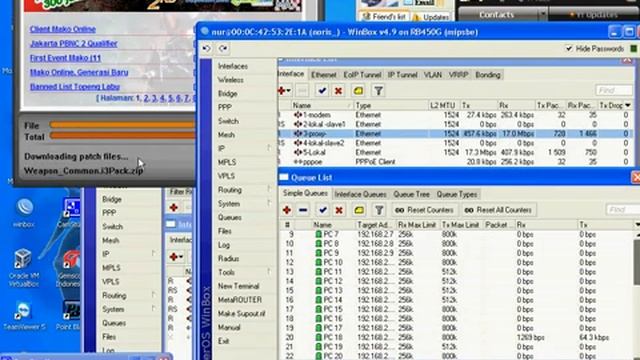Open the Interface Queues tab
Viewport: 640px width, 360px height.
(360, 195)
